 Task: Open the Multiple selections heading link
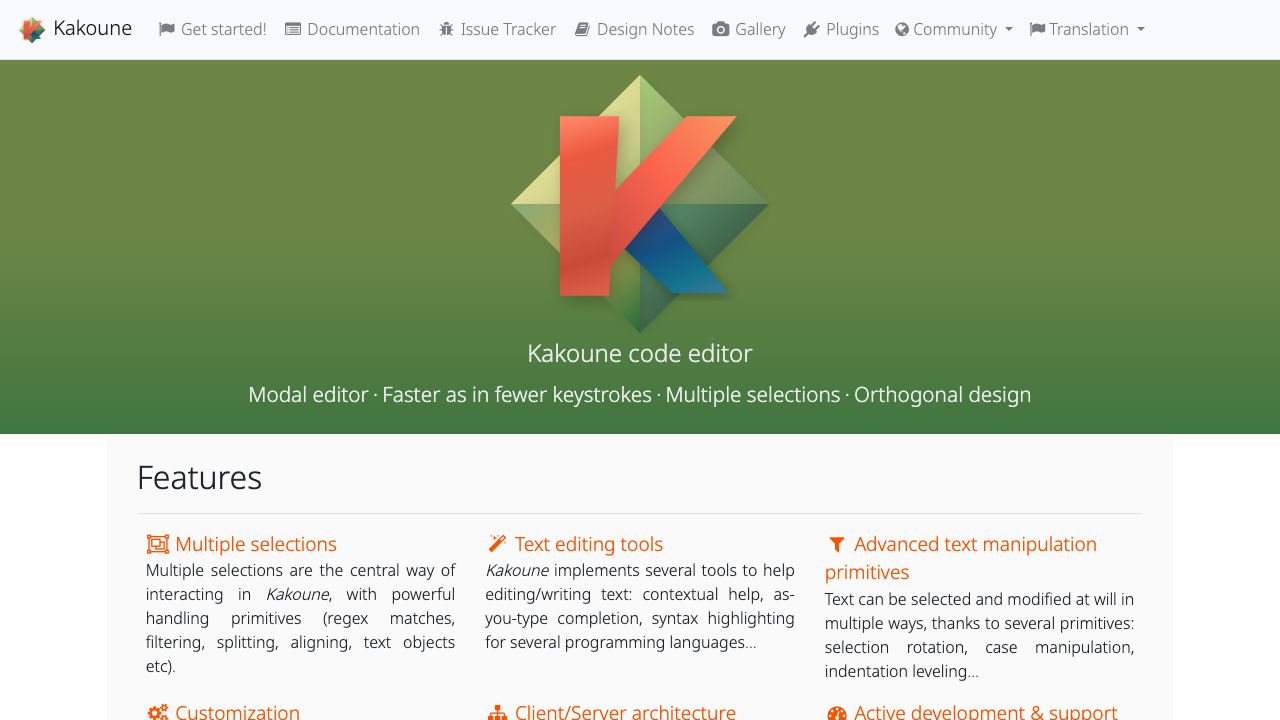click(x=256, y=544)
